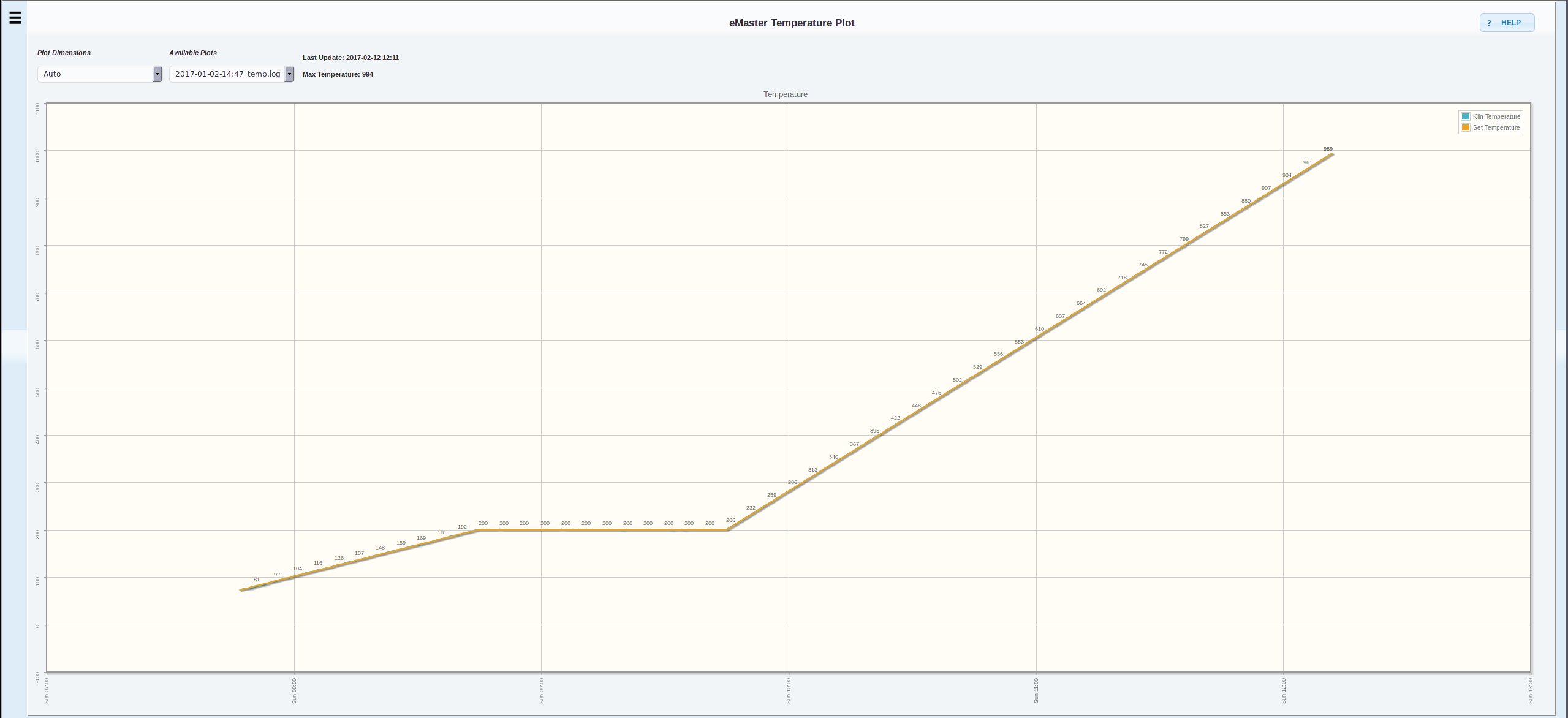The width and height of the screenshot is (1568, 718).
Task: Click the right-edge scrollbar strip
Action: coord(1561,359)
